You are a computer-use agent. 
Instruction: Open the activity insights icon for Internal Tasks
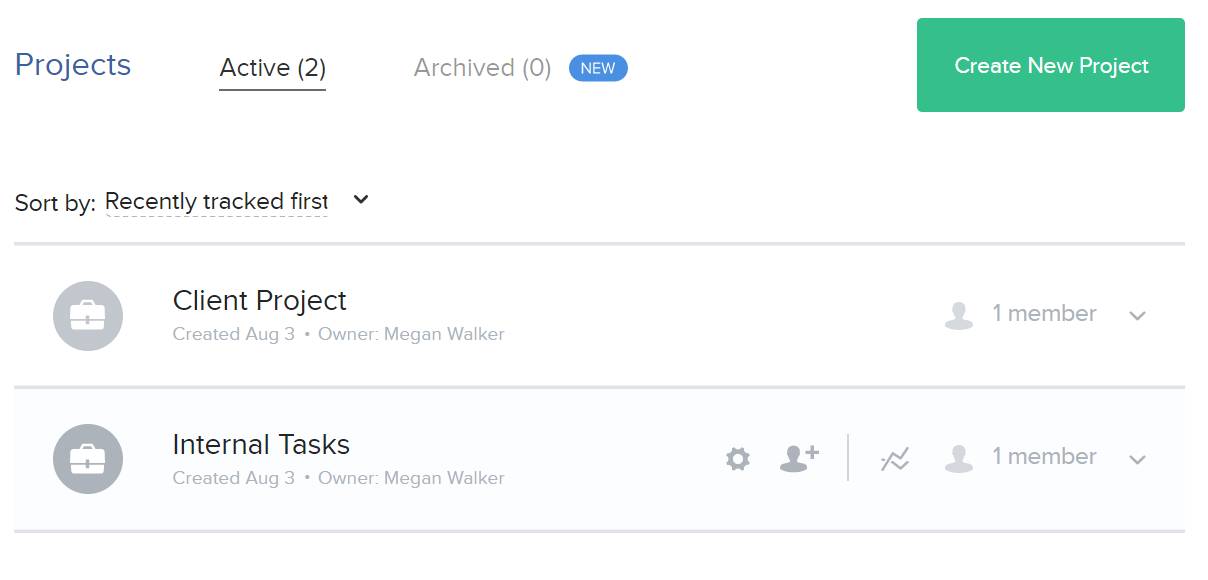click(x=895, y=459)
